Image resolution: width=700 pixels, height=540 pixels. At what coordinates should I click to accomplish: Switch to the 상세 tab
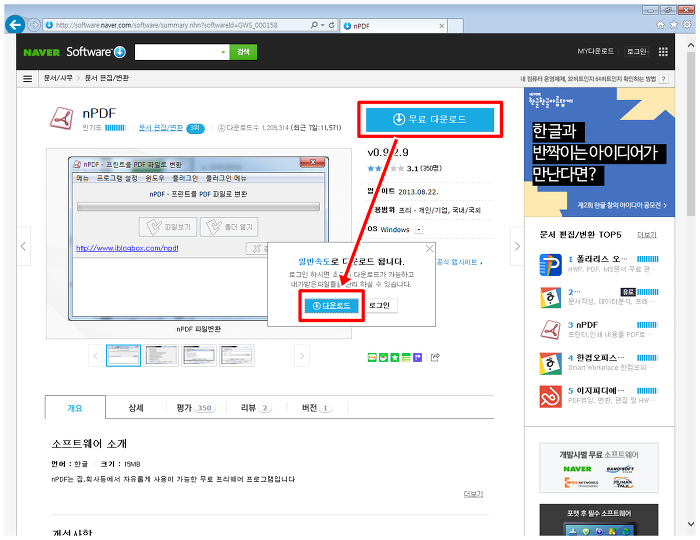136,408
